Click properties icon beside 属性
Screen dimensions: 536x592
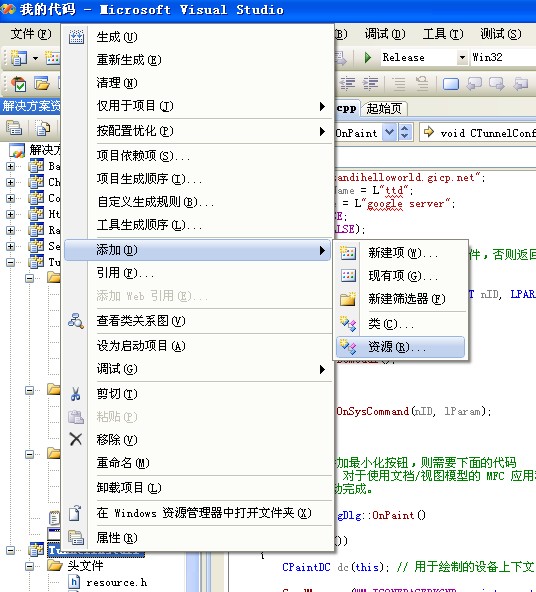(x=76, y=538)
